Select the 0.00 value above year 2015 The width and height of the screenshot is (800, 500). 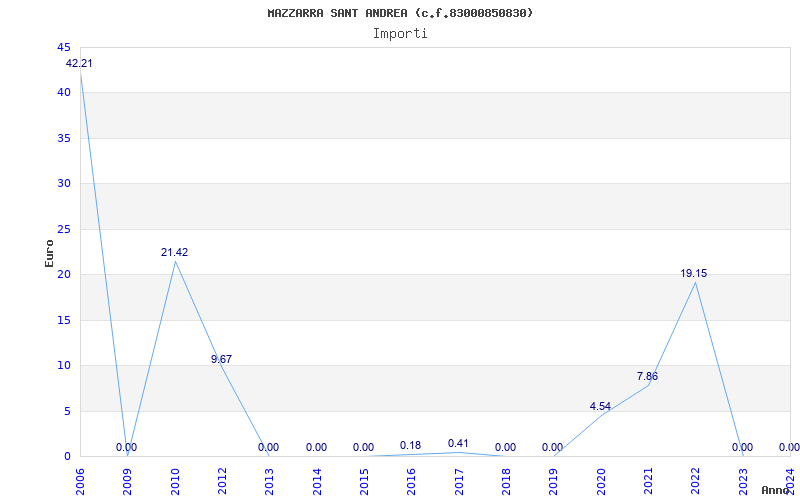pyautogui.click(x=363, y=447)
